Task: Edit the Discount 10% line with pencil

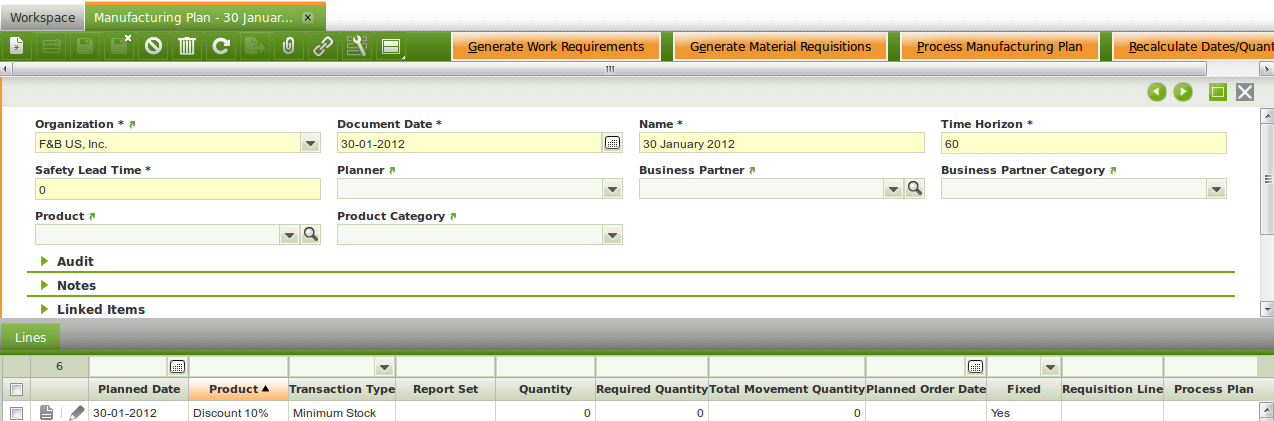Action: (77, 413)
